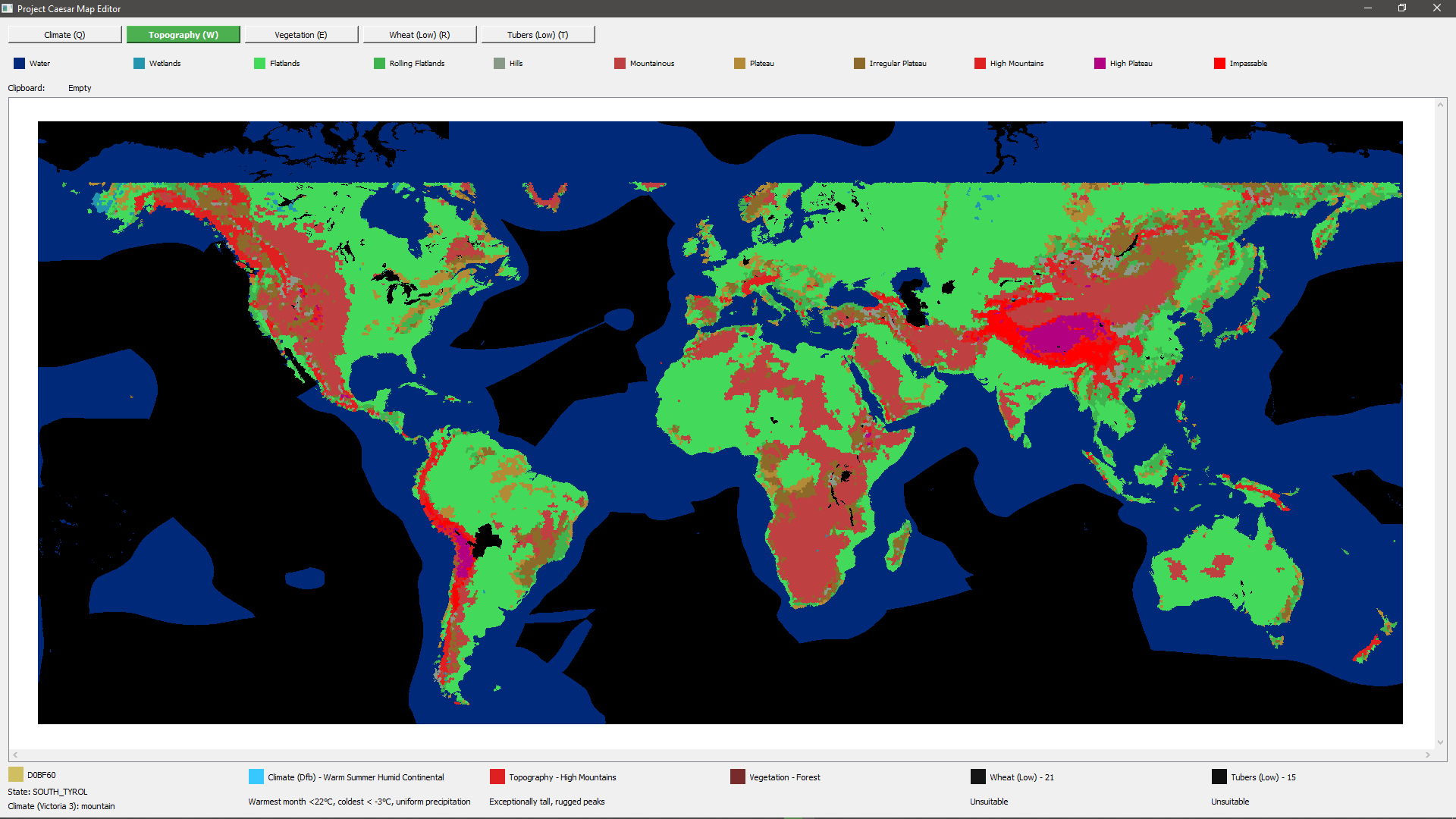Click the Topography High Mountains red swatch

click(497, 777)
